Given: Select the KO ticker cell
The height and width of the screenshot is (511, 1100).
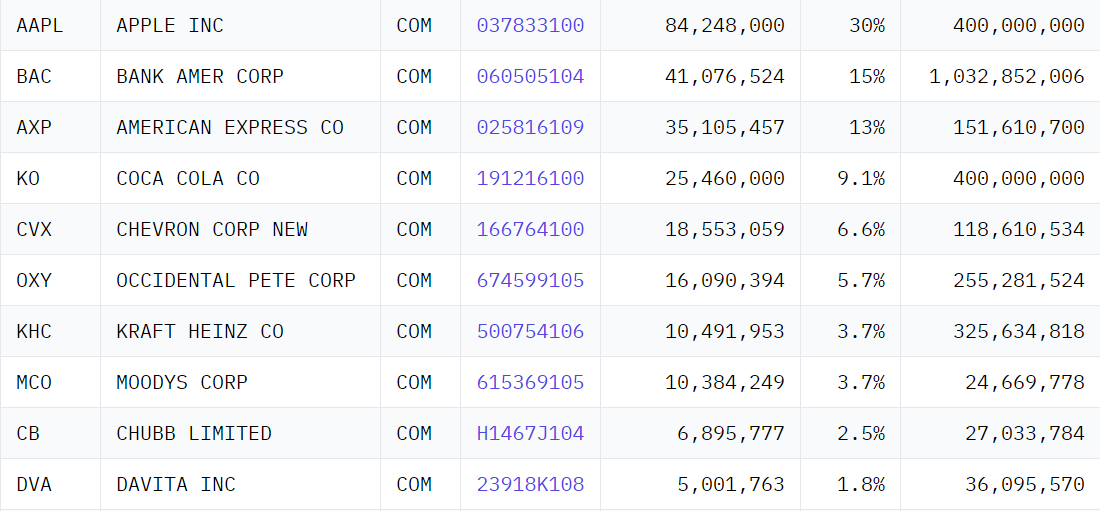Looking at the screenshot, I should 51,178.
